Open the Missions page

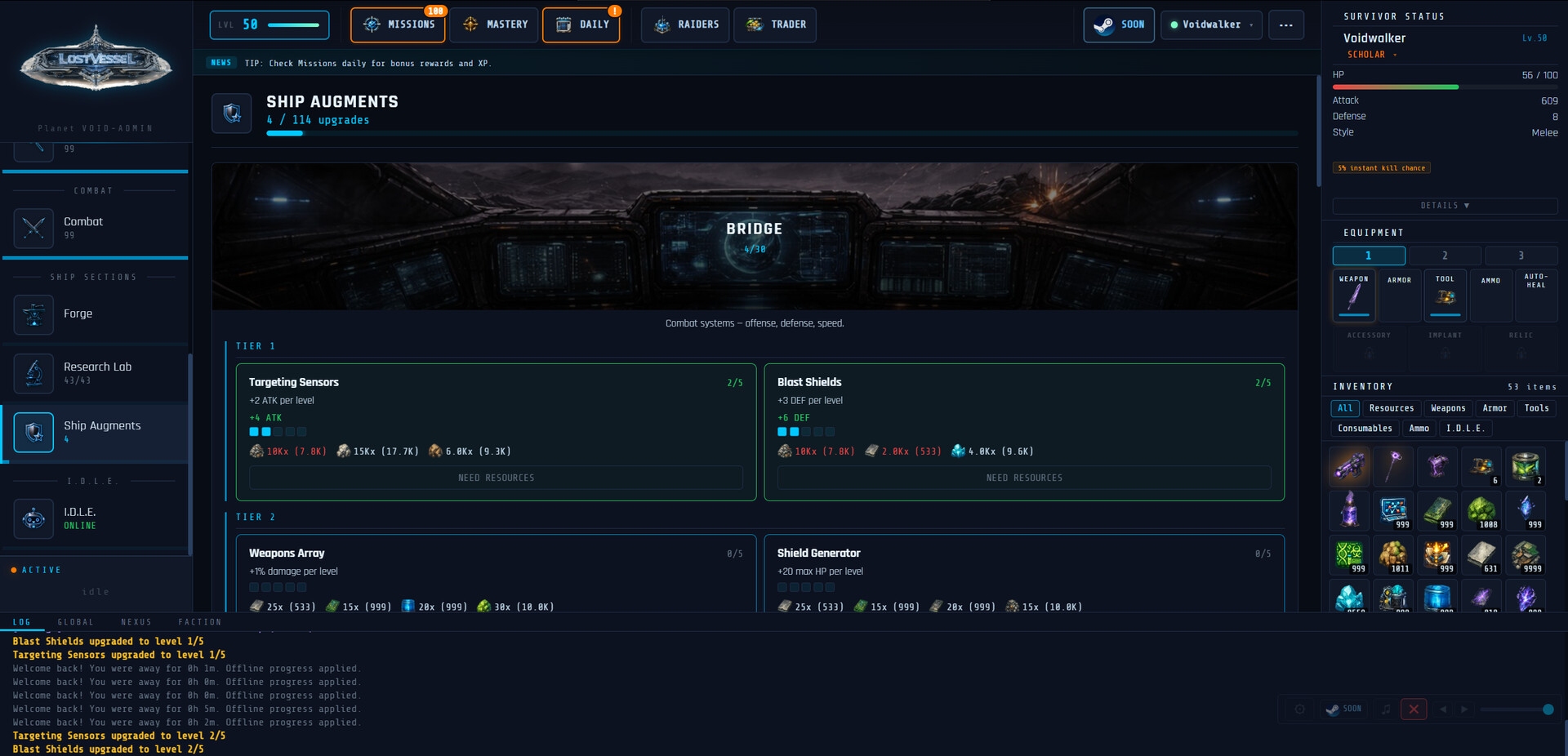click(398, 24)
